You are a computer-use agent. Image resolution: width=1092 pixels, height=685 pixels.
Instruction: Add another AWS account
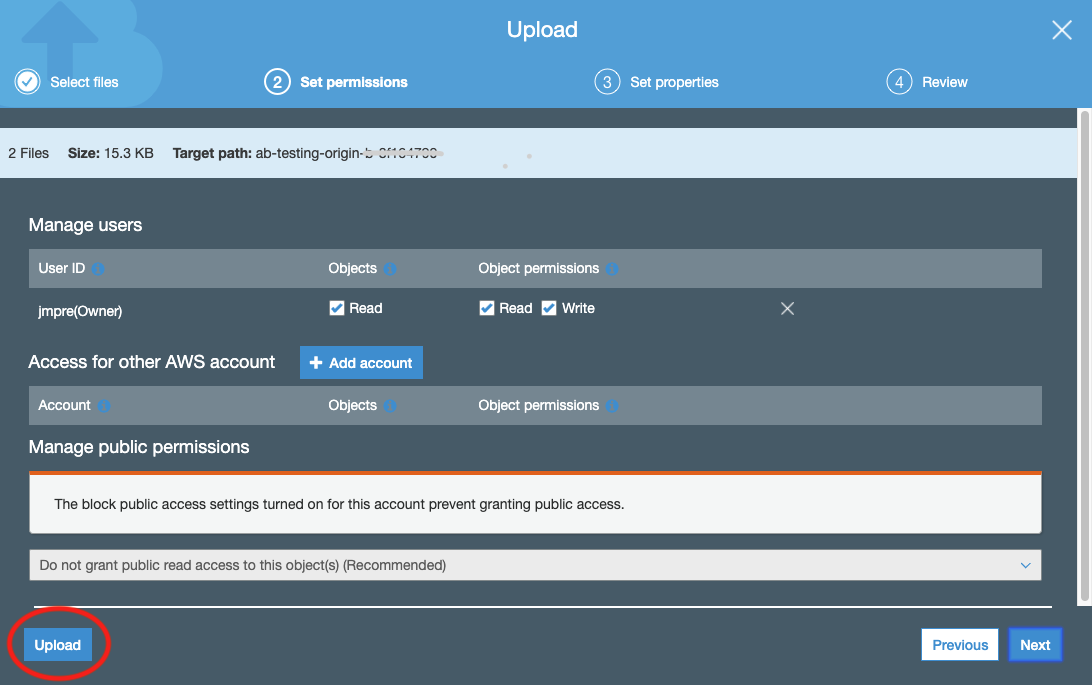point(361,363)
